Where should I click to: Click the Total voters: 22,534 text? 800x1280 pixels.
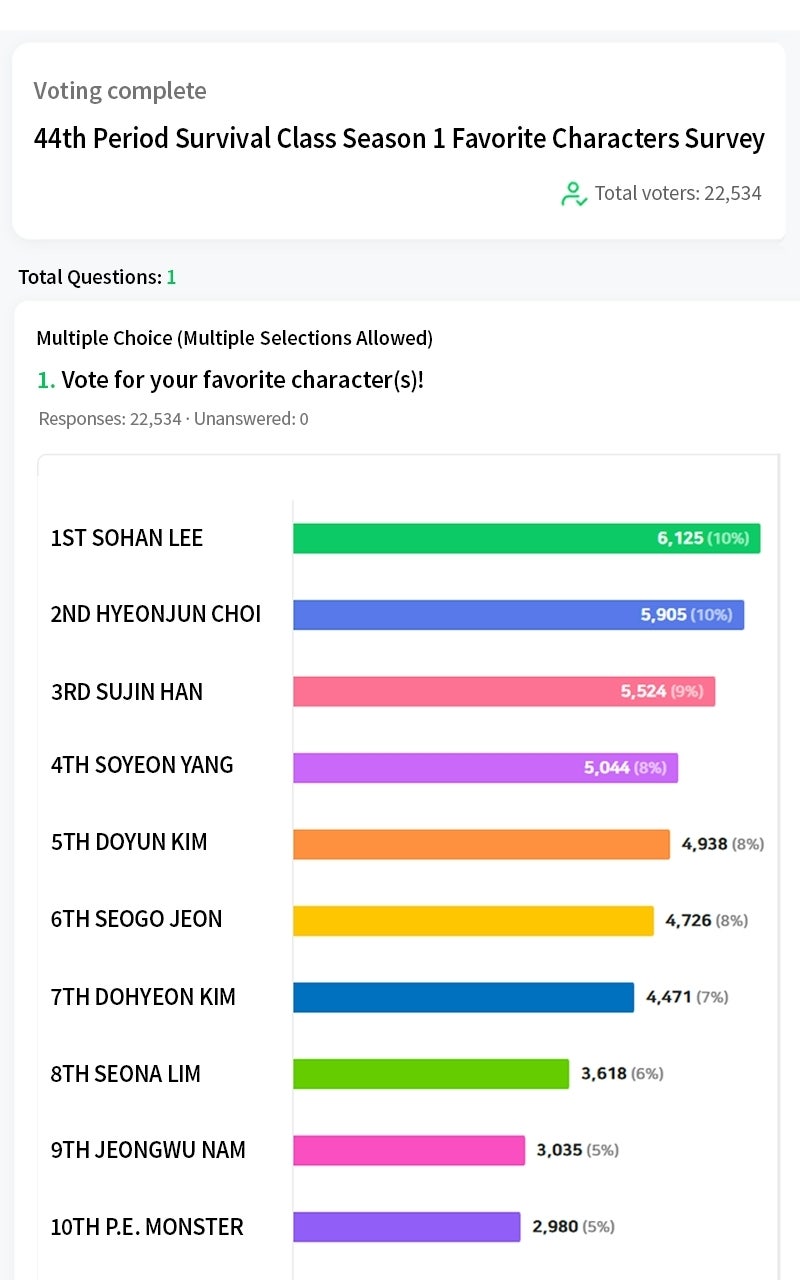[x=678, y=193]
